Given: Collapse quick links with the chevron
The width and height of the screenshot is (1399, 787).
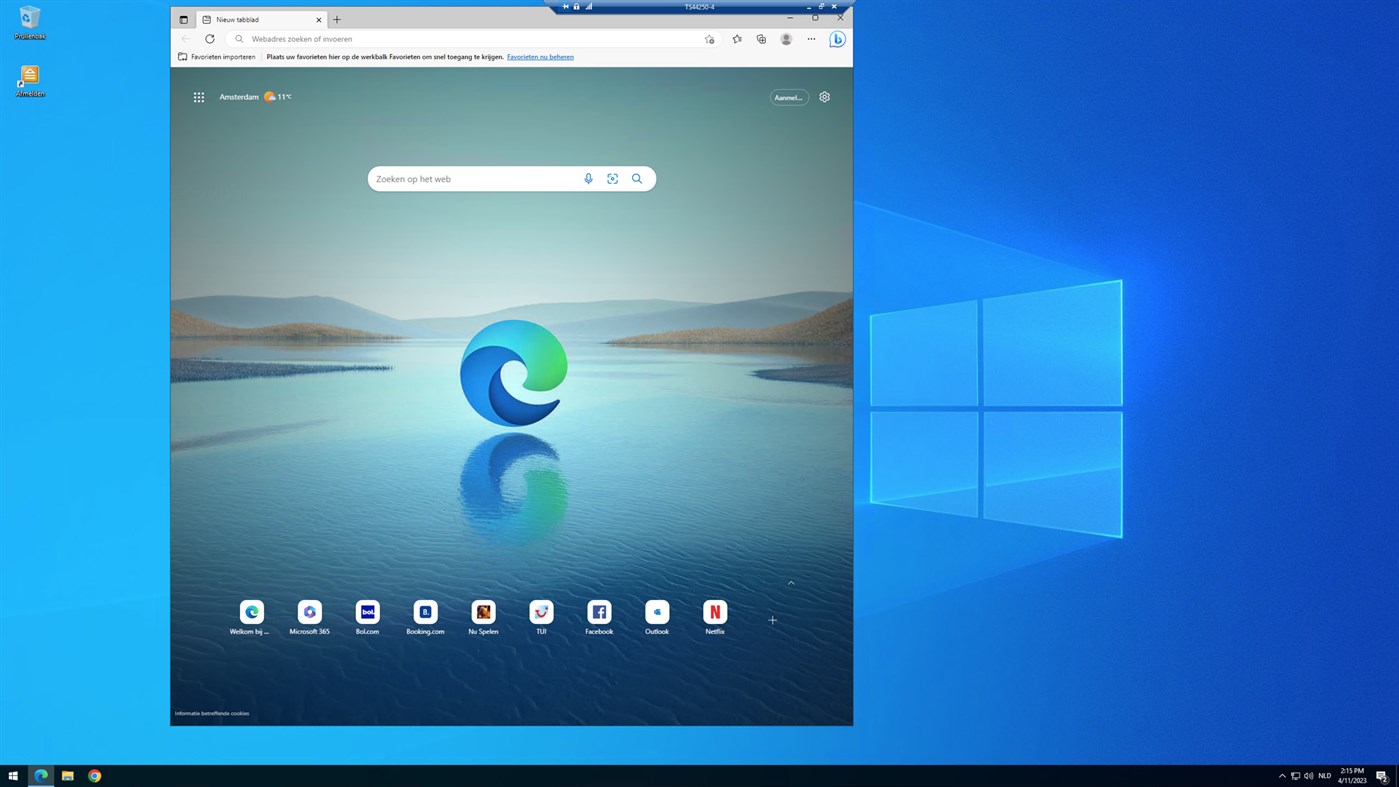Looking at the screenshot, I should [x=791, y=583].
